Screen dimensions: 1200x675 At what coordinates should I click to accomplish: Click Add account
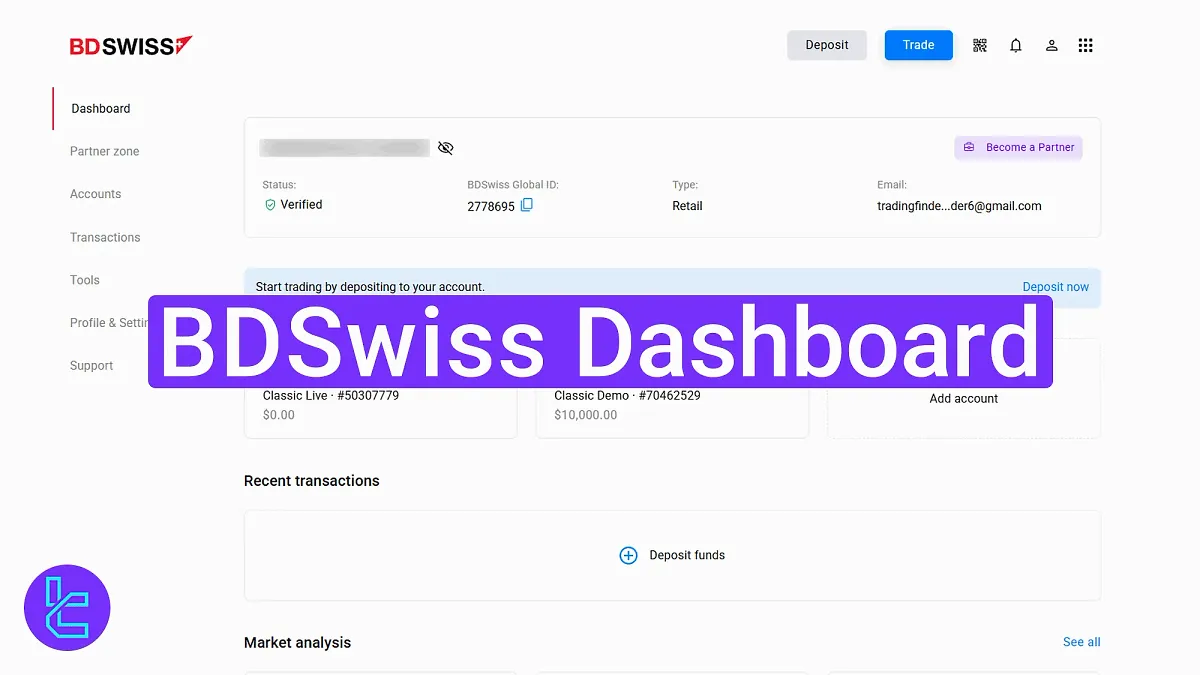[x=963, y=398]
